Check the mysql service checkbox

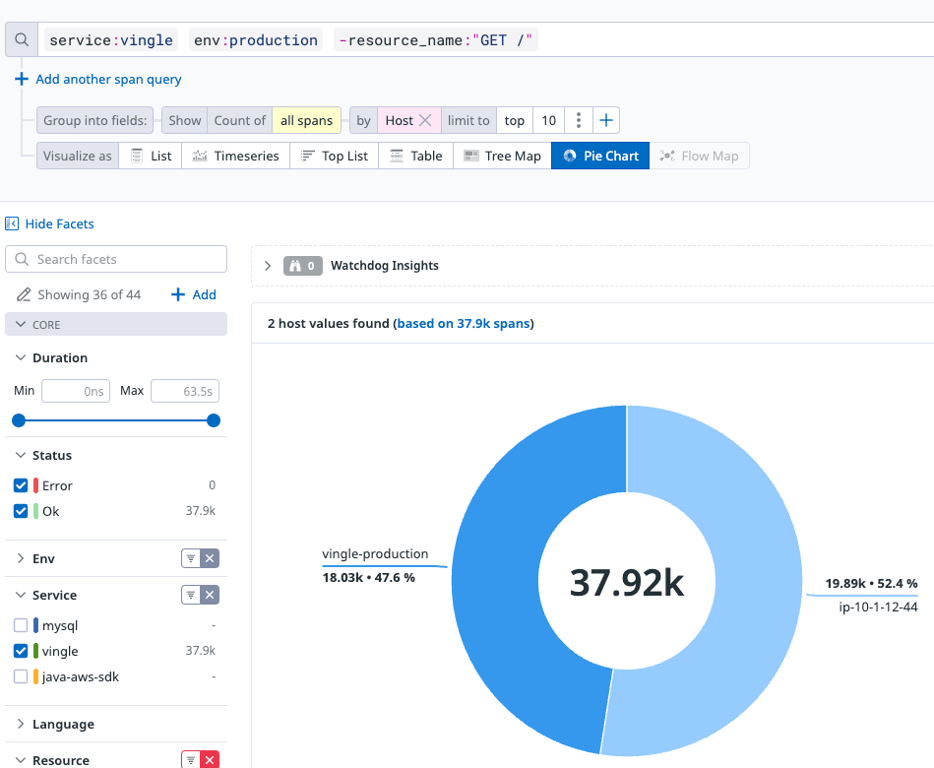click(x=21, y=626)
